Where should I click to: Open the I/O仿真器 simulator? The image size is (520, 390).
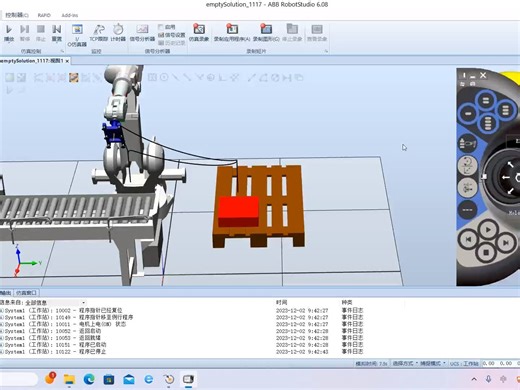[x=77, y=35]
